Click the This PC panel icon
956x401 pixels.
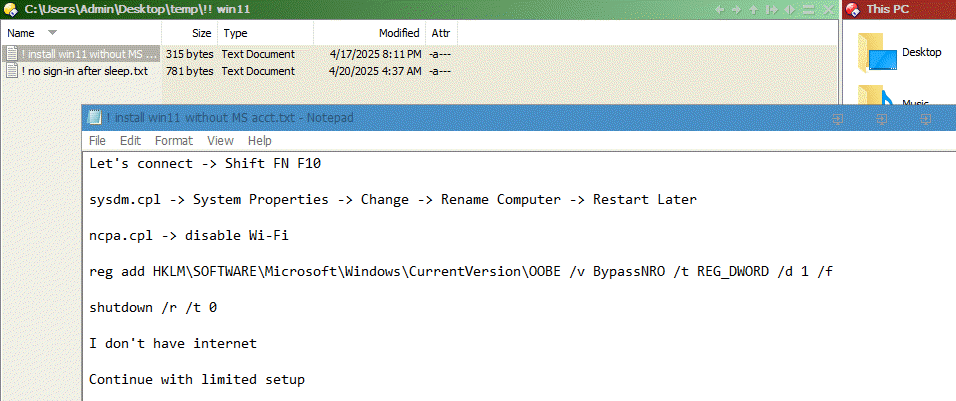853,10
